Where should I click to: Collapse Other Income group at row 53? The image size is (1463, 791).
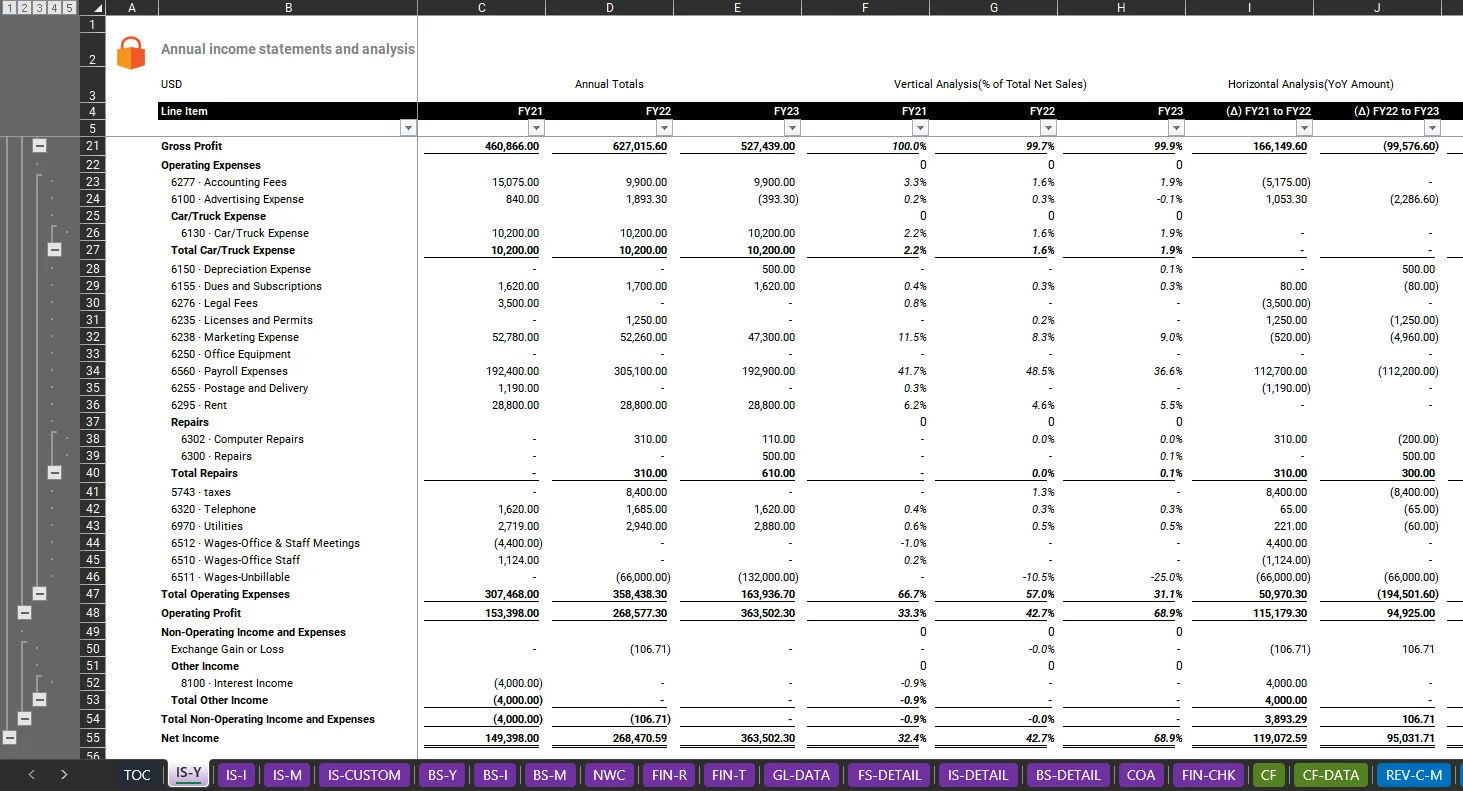point(40,700)
